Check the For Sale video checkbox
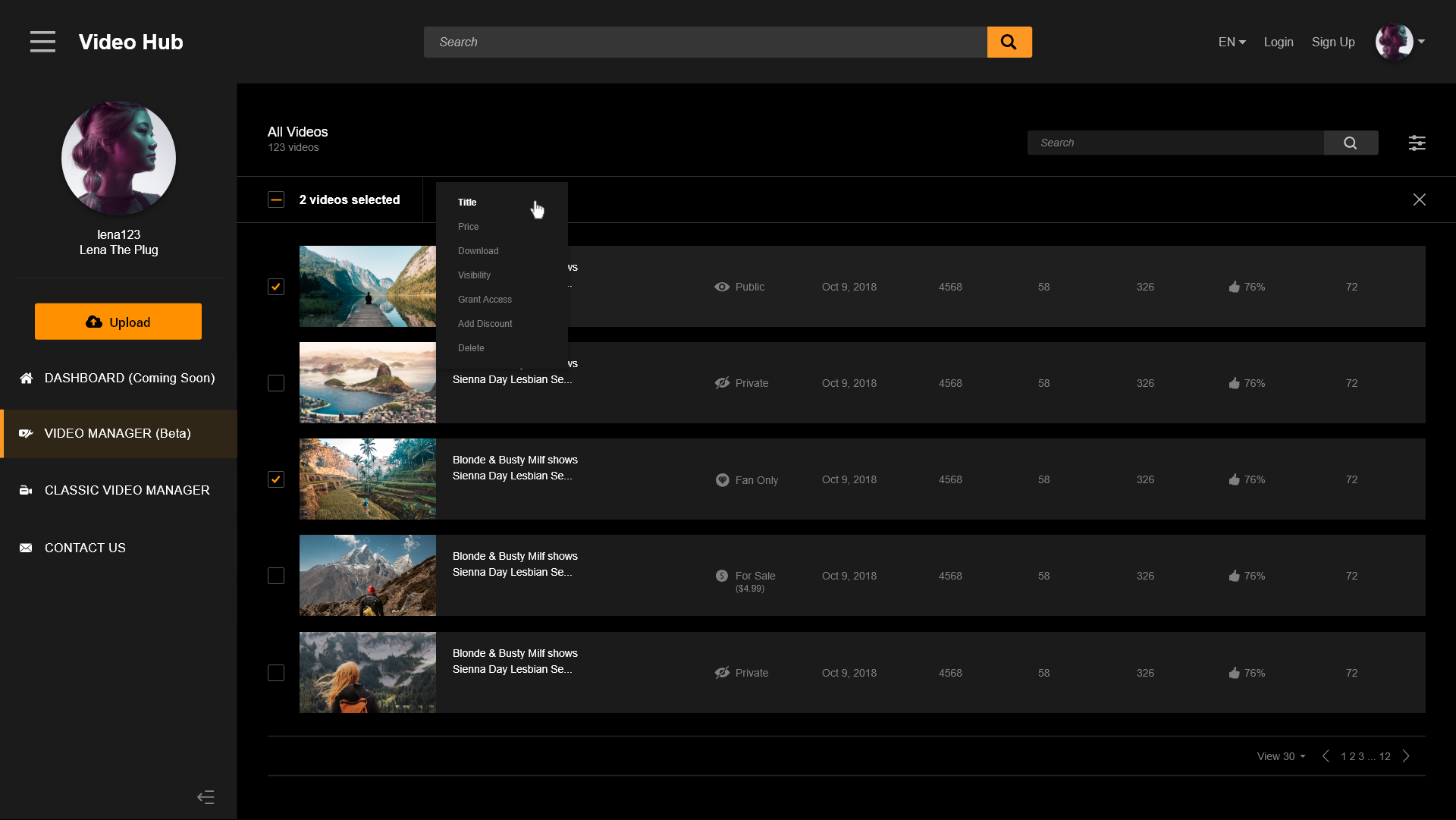 276,576
